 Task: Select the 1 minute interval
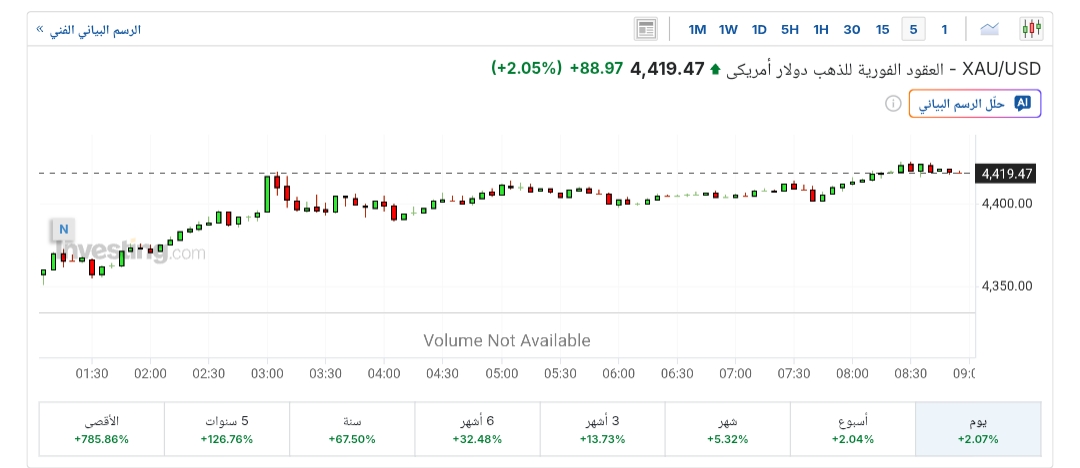[944, 29]
